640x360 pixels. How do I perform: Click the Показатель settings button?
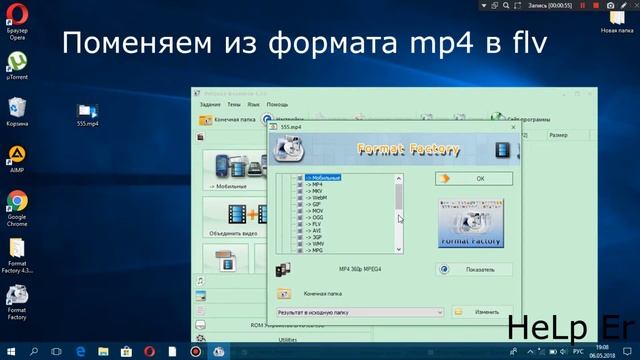(x=474, y=269)
